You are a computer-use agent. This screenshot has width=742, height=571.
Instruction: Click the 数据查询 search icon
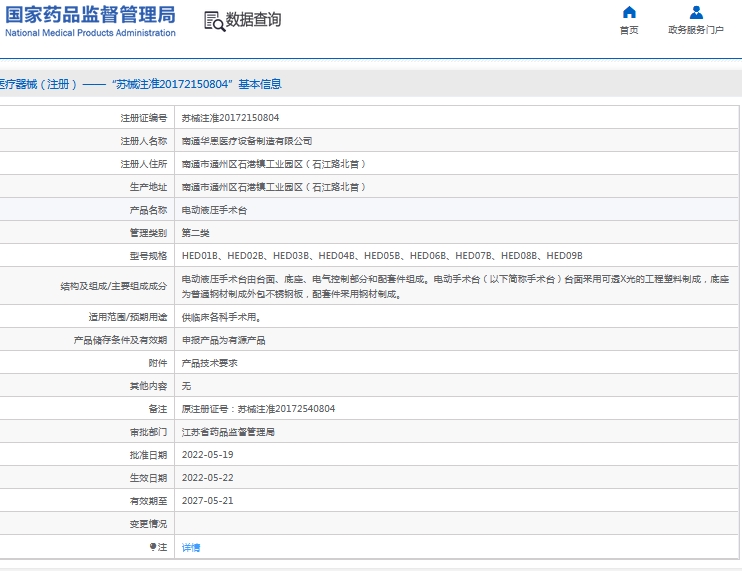click(x=214, y=21)
